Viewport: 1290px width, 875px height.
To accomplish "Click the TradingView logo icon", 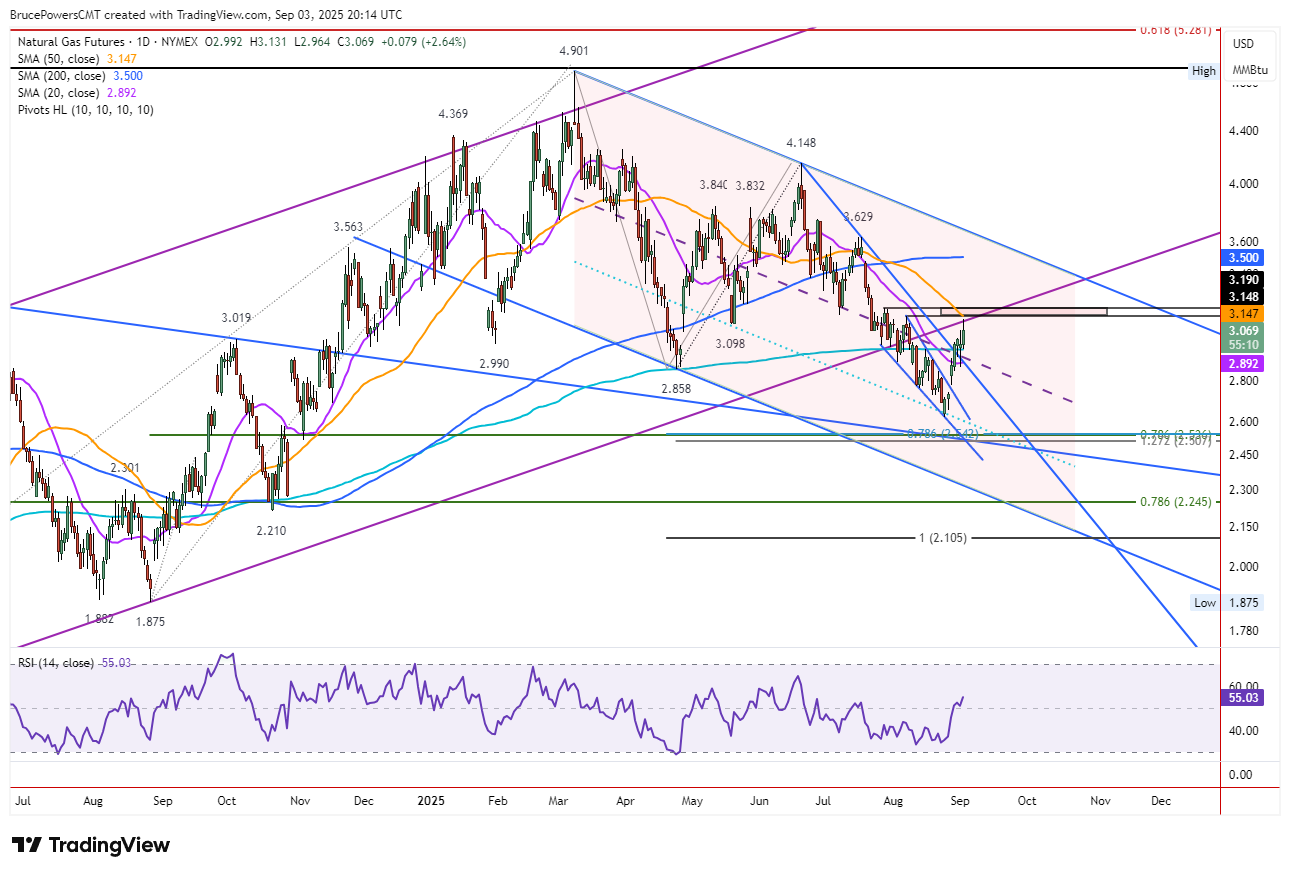I will coord(27,845).
